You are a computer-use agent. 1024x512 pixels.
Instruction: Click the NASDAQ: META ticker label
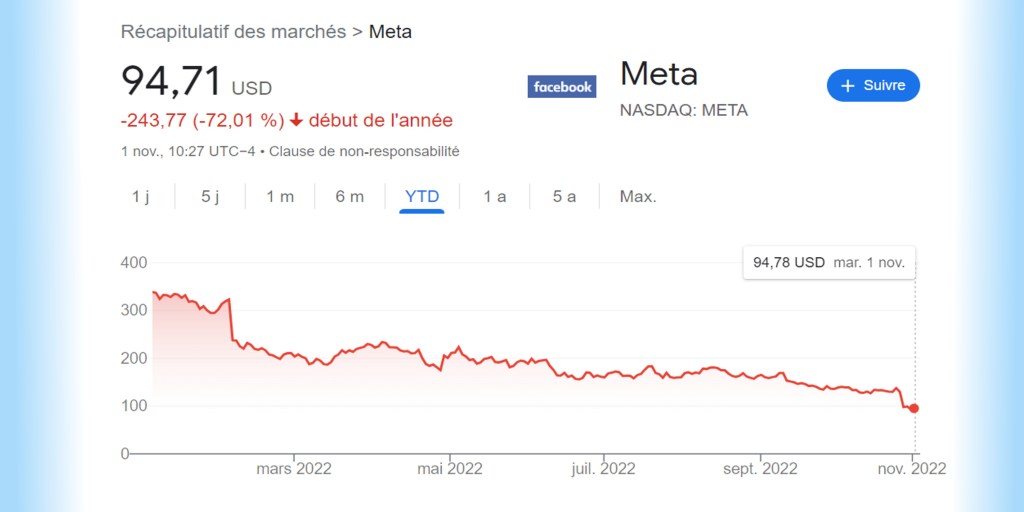(684, 110)
